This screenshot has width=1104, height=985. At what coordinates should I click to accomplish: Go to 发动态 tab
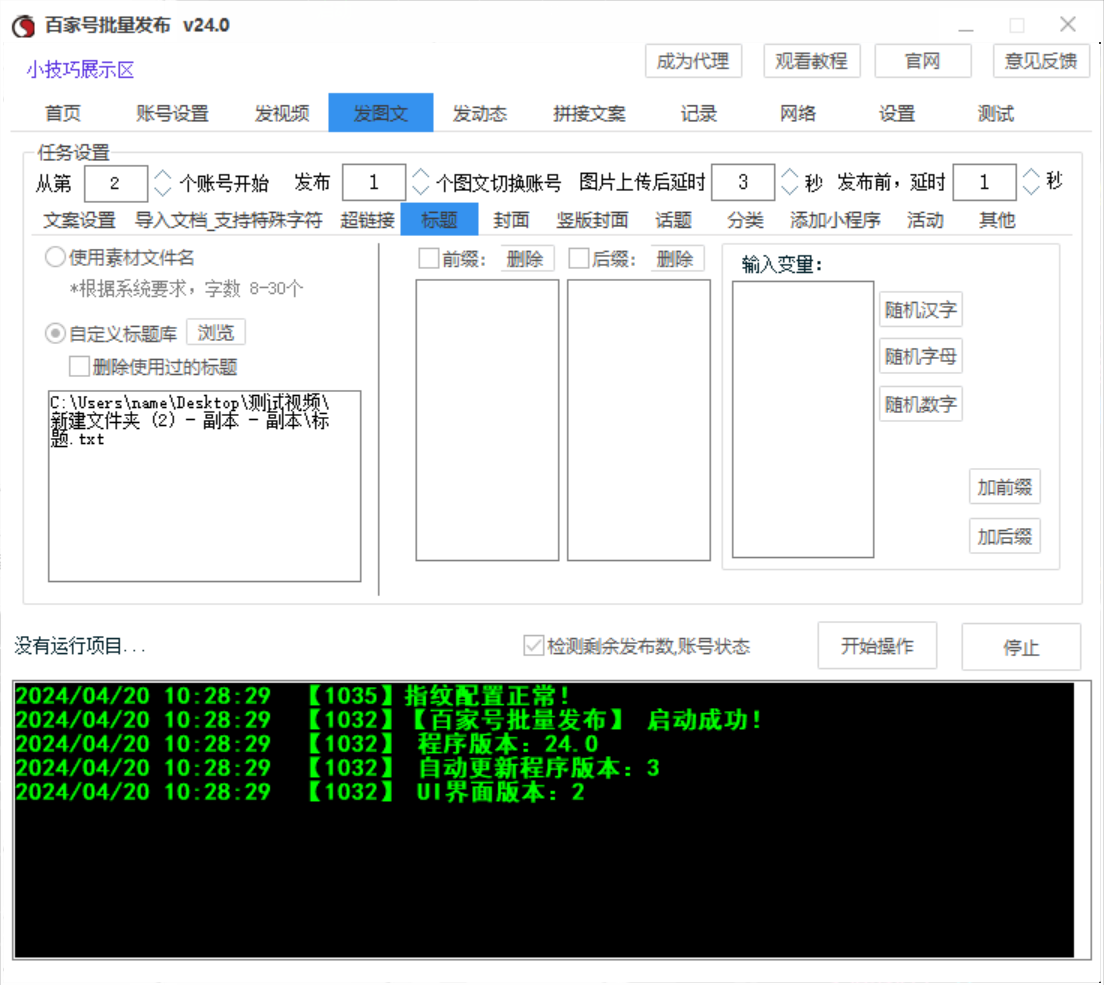click(479, 113)
